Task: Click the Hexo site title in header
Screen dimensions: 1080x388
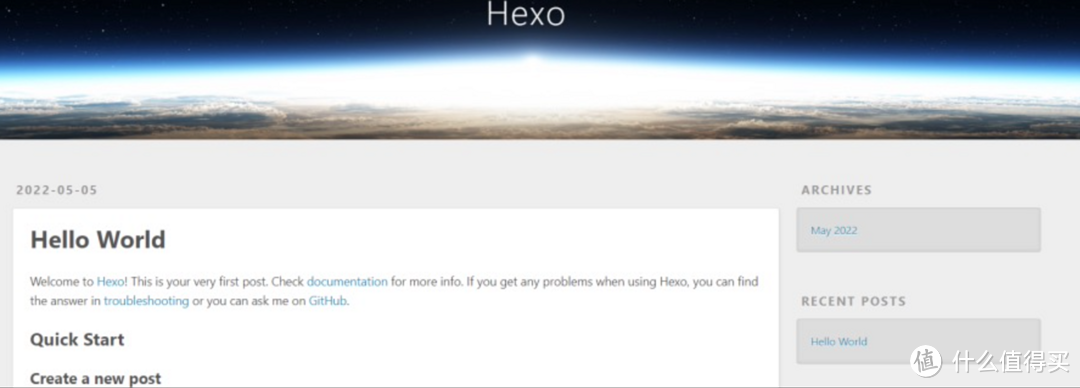Action: click(x=526, y=14)
